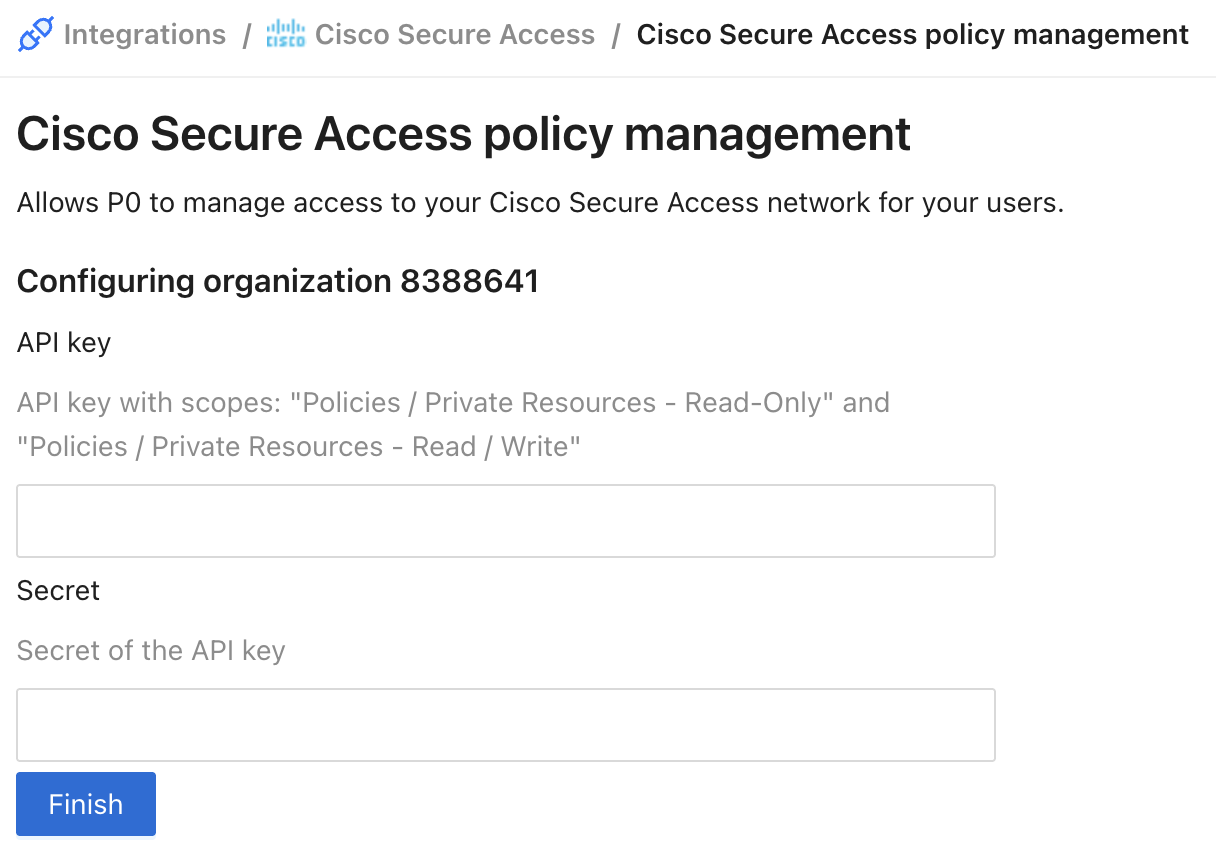Image resolution: width=1216 pixels, height=852 pixels.
Task: Click the API key field label
Action: 63,342
